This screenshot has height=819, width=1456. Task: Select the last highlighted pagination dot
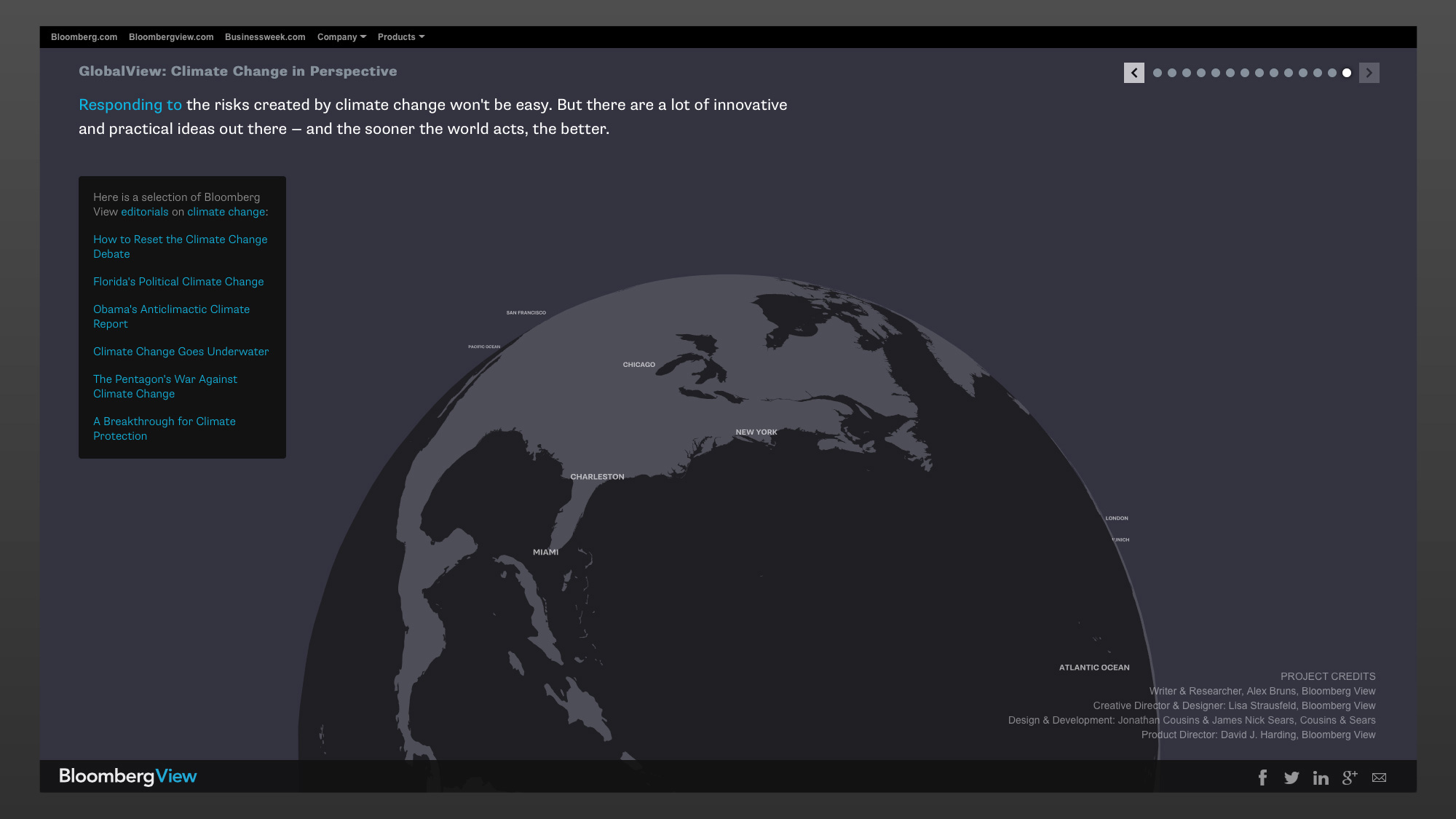(1347, 73)
